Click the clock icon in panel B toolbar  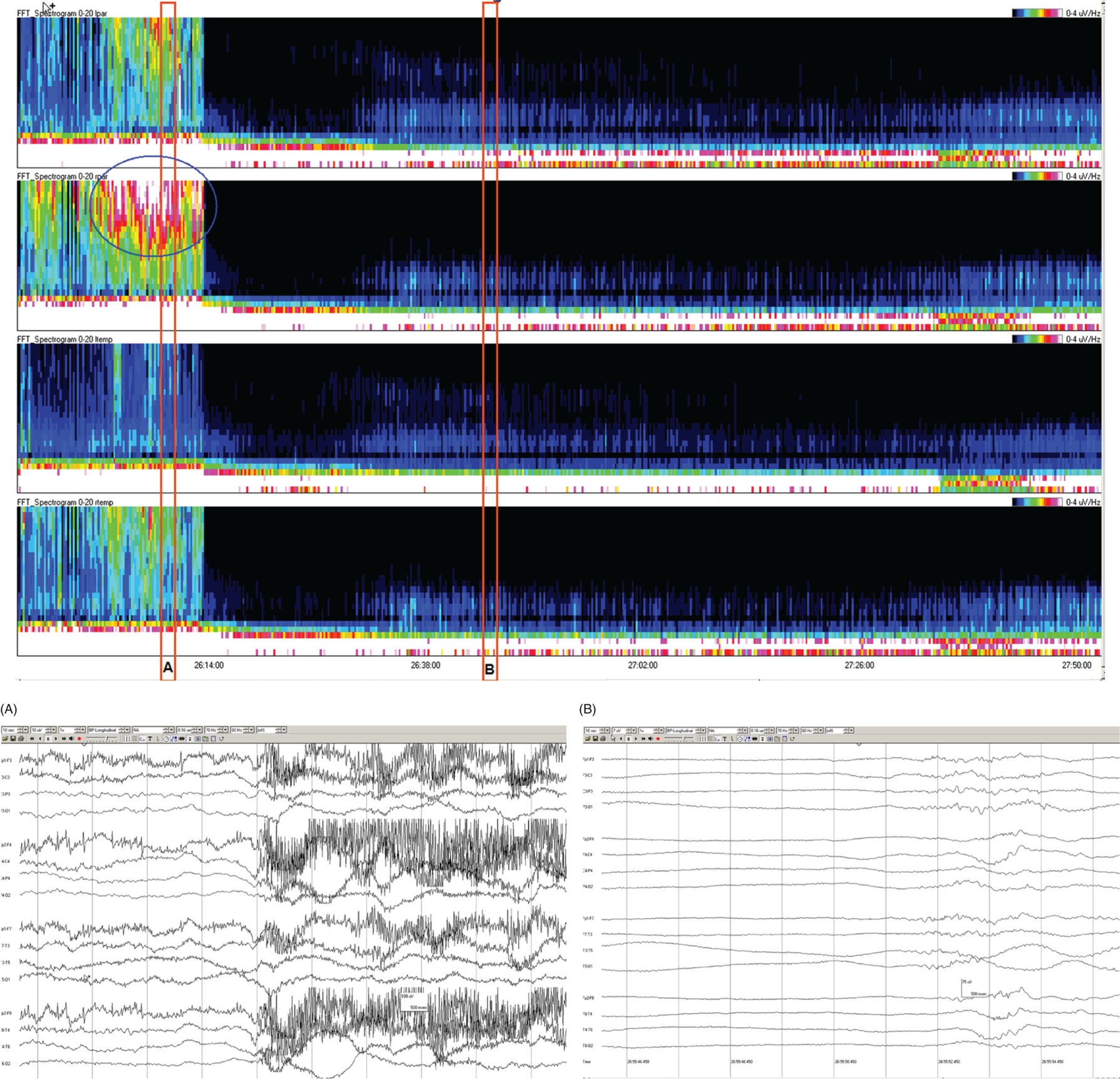point(740,739)
